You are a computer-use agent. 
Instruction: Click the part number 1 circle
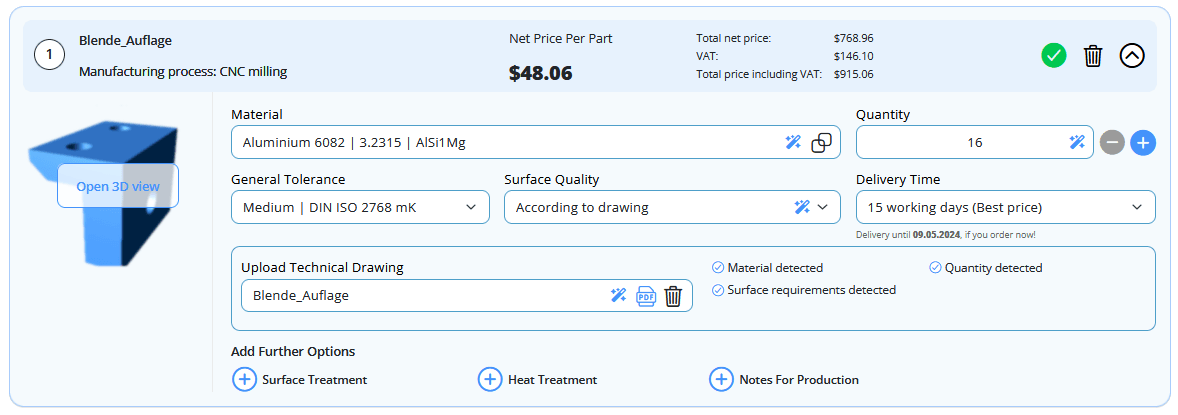click(50, 56)
